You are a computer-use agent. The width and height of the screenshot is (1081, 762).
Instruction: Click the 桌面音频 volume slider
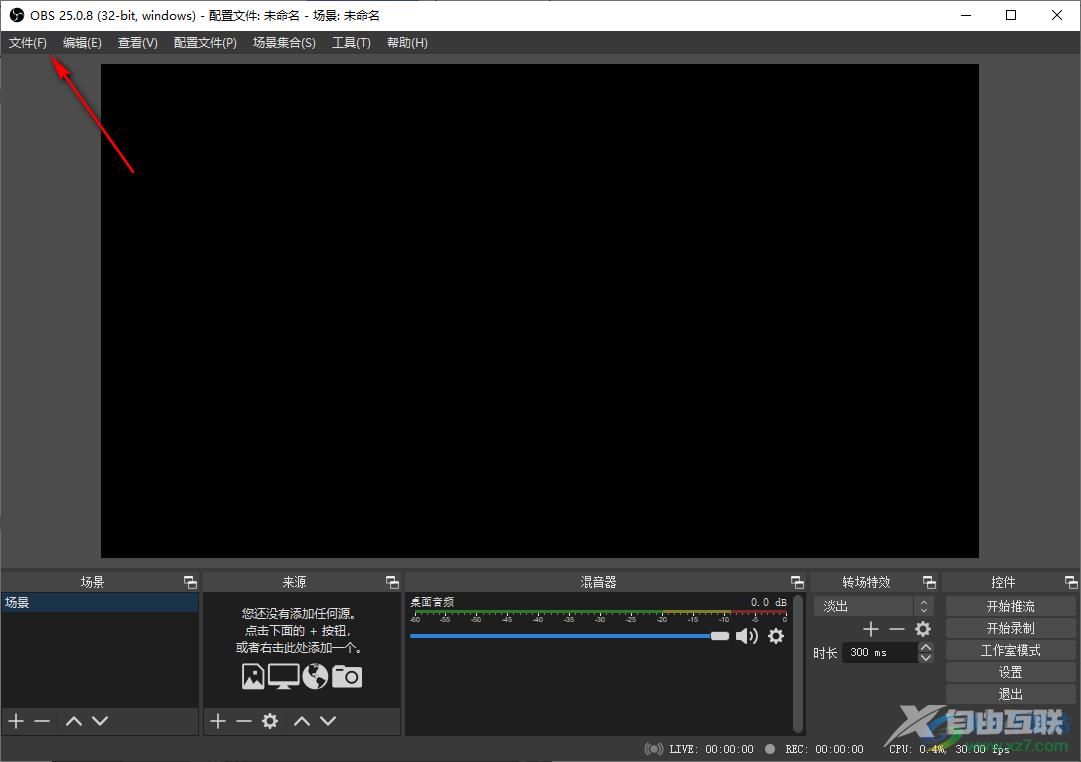click(x=569, y=636)
